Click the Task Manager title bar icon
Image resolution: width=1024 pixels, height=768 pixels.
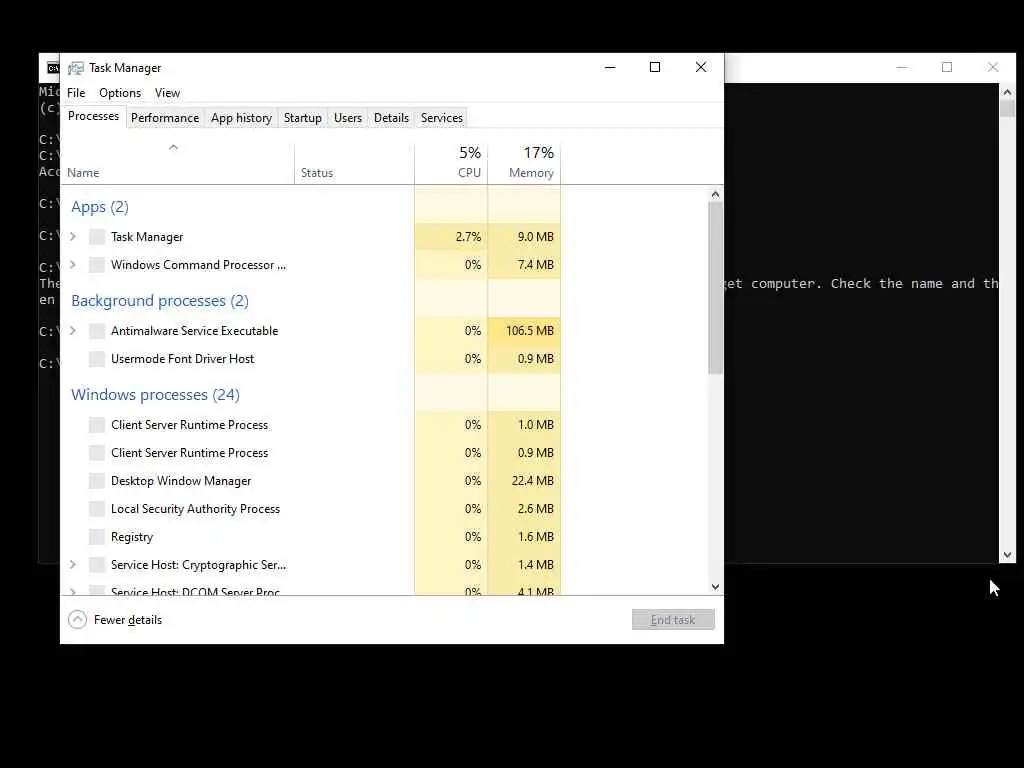tap(76, 68)
